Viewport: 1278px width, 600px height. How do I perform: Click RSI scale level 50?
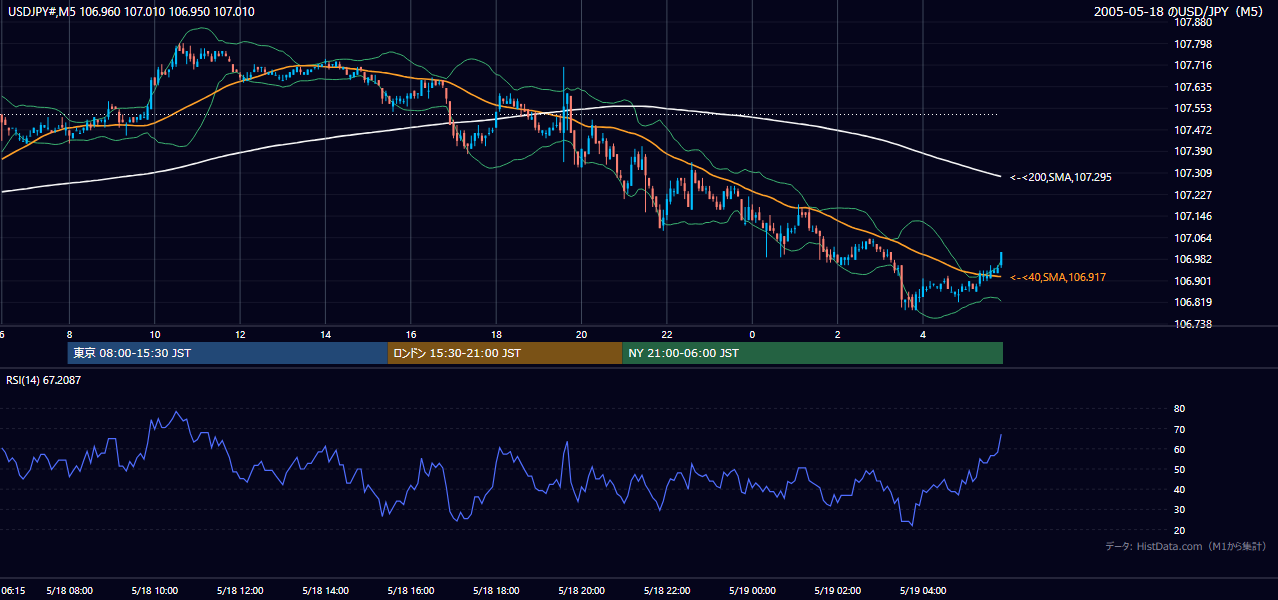point(1179,469)
